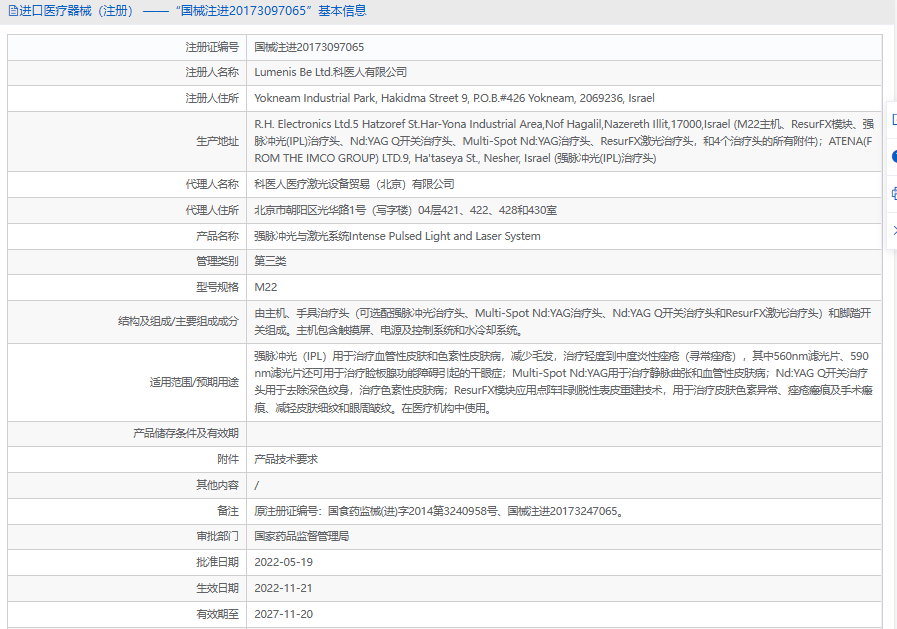The height and width of the screenshot is (629, 897).
Task: Click the '代理人住所' row label
Action: click(212, 210)
